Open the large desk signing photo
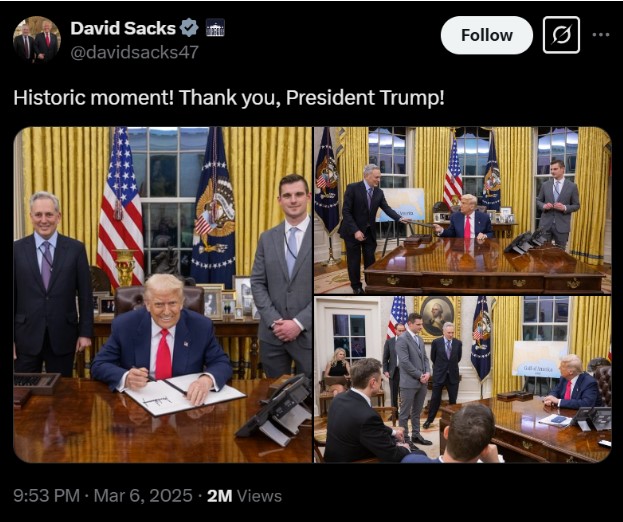The image size is (623, 522). point(163,295)
